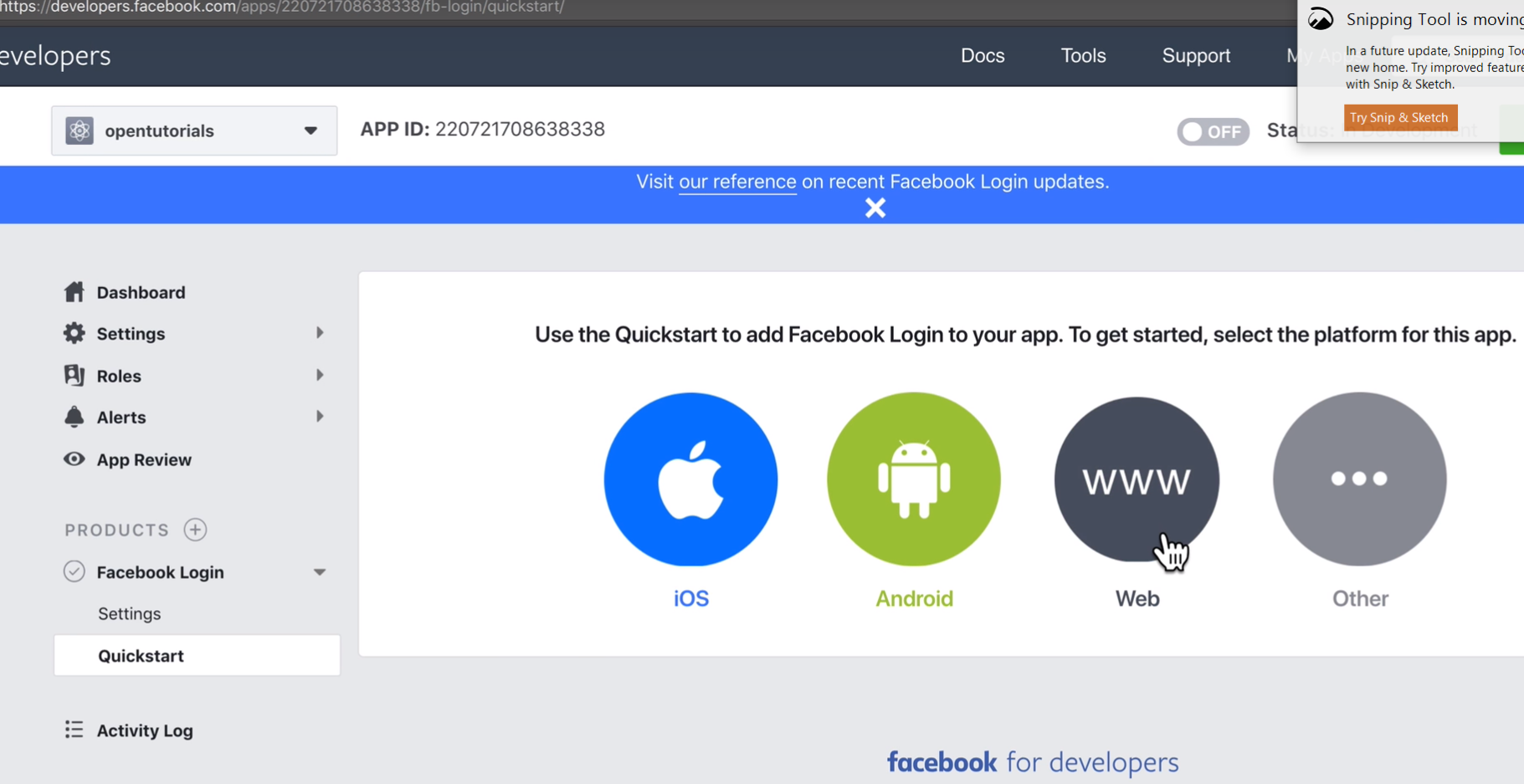1524x784 pixels.
Task: Add a product with the plus icon
Action: (x=196, y=530)
